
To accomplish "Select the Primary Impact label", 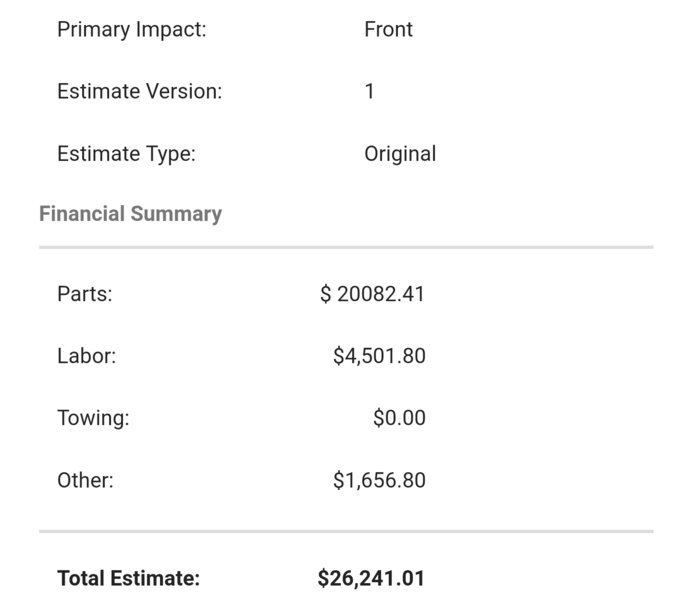I will click(132, 30).
